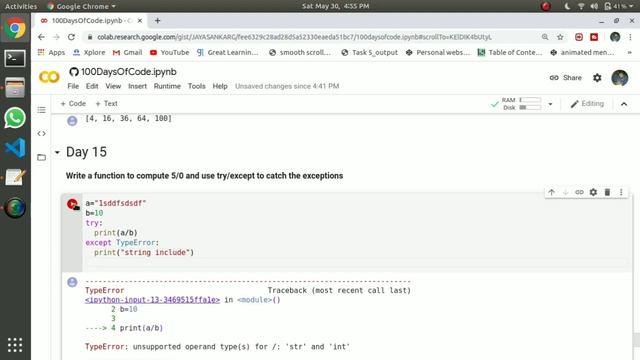Open table of contents sidebar icon
This screenshot has width=640, height=360.
point(42,110)
